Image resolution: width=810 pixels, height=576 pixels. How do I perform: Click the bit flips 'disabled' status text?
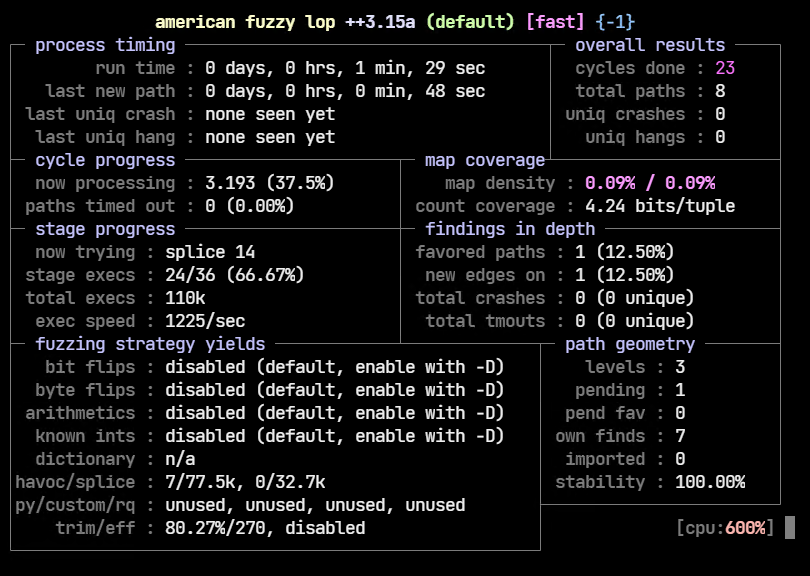coord(205,367)
